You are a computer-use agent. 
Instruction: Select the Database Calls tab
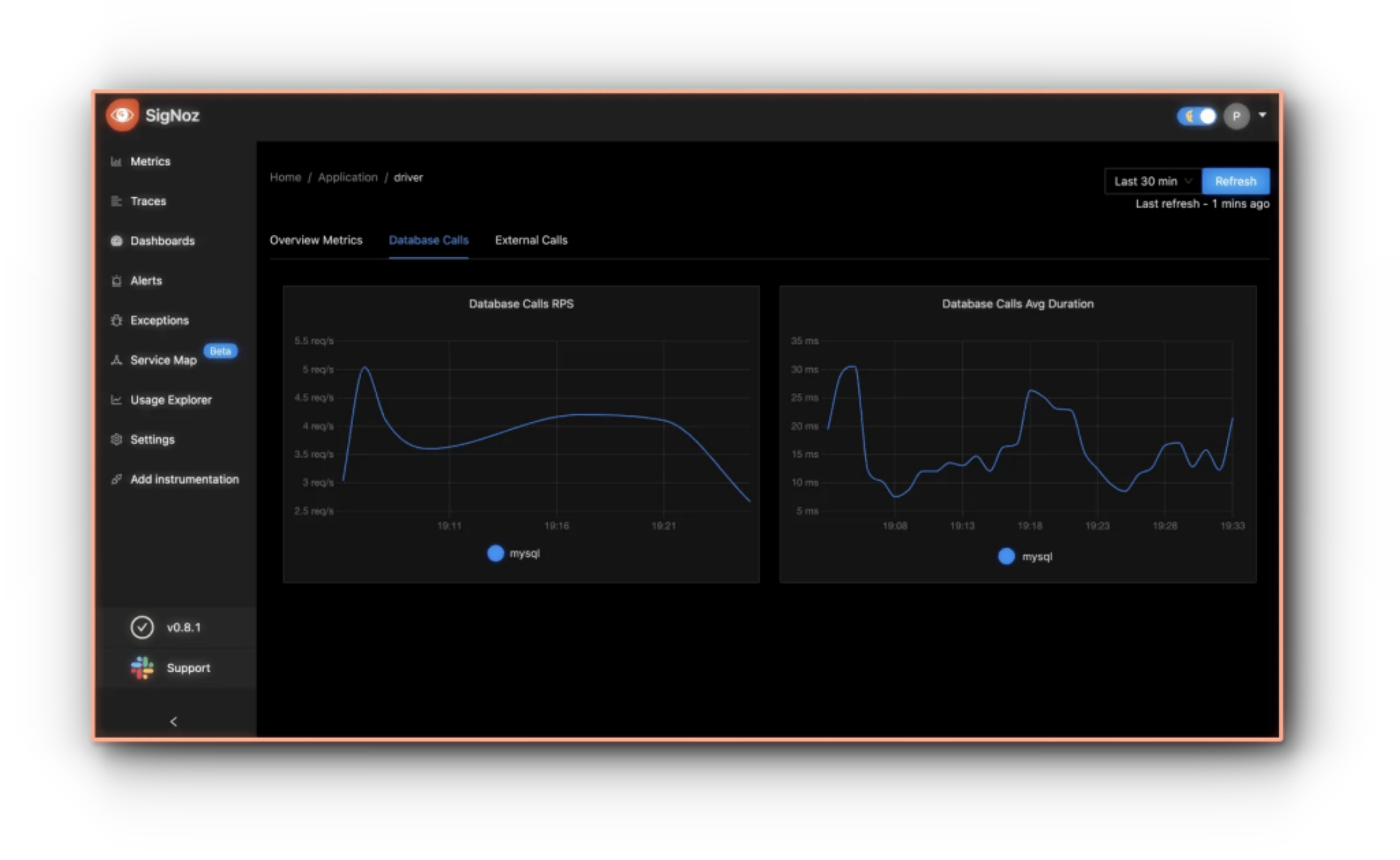[x=428, y=240]
